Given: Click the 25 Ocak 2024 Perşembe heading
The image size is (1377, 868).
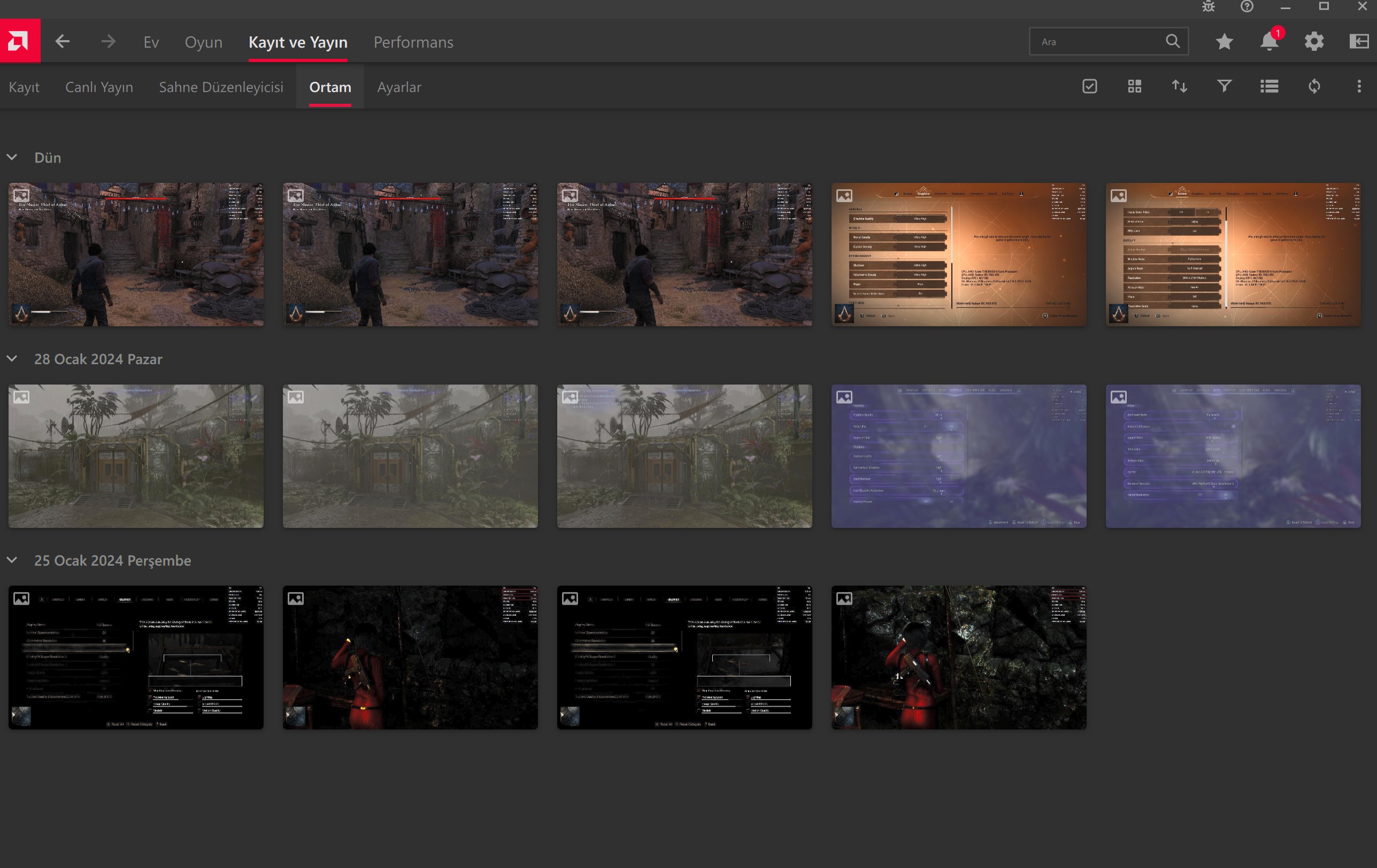Looking at the screenshot, I should click(x=113, y=560).
